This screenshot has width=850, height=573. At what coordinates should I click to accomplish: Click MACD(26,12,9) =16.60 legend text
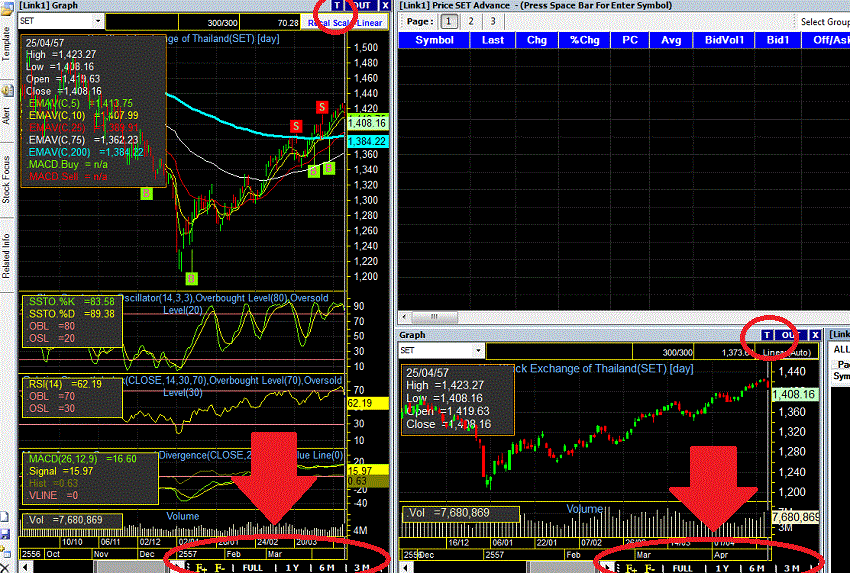coord(82,459)
